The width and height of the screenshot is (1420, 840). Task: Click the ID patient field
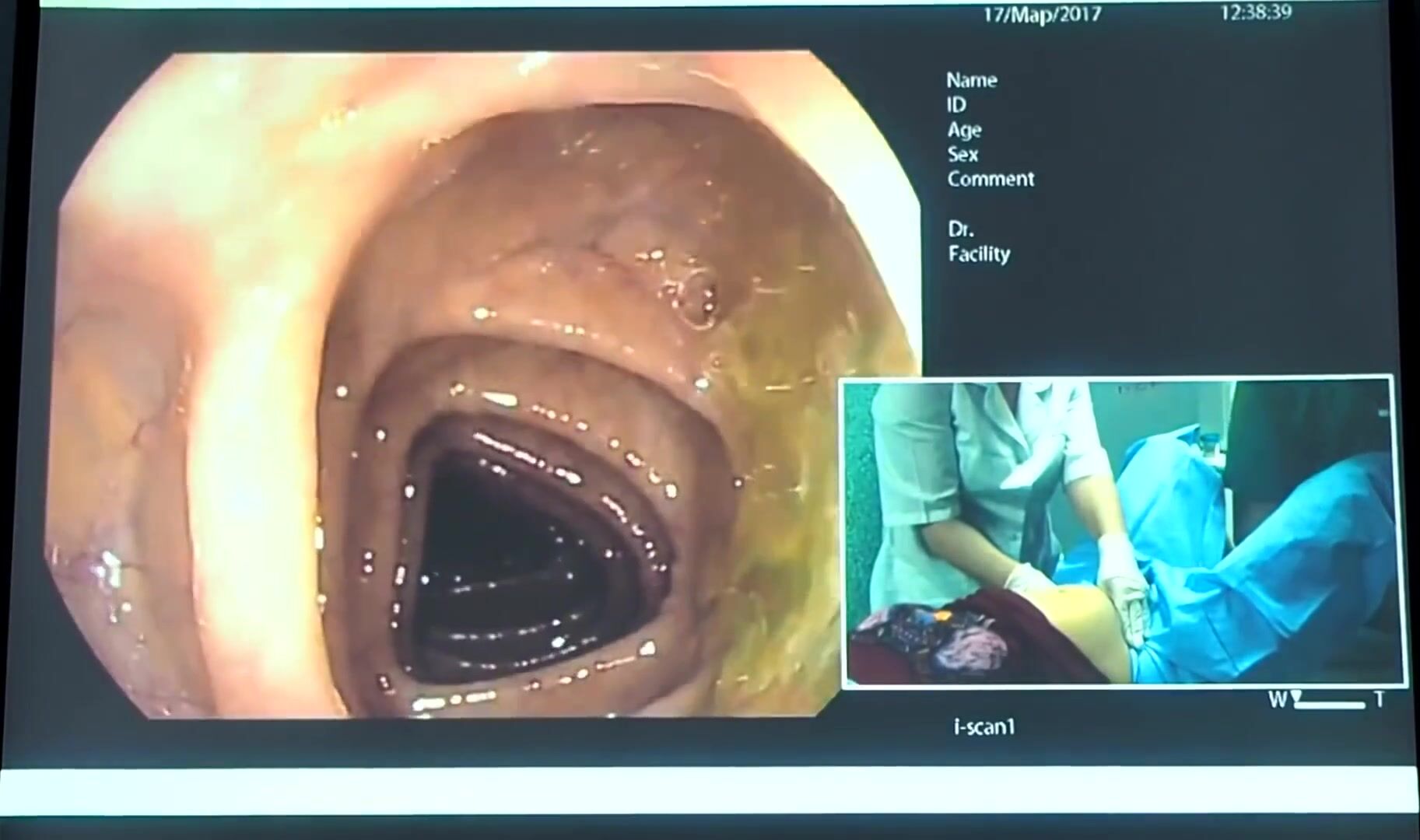point(956,105)
